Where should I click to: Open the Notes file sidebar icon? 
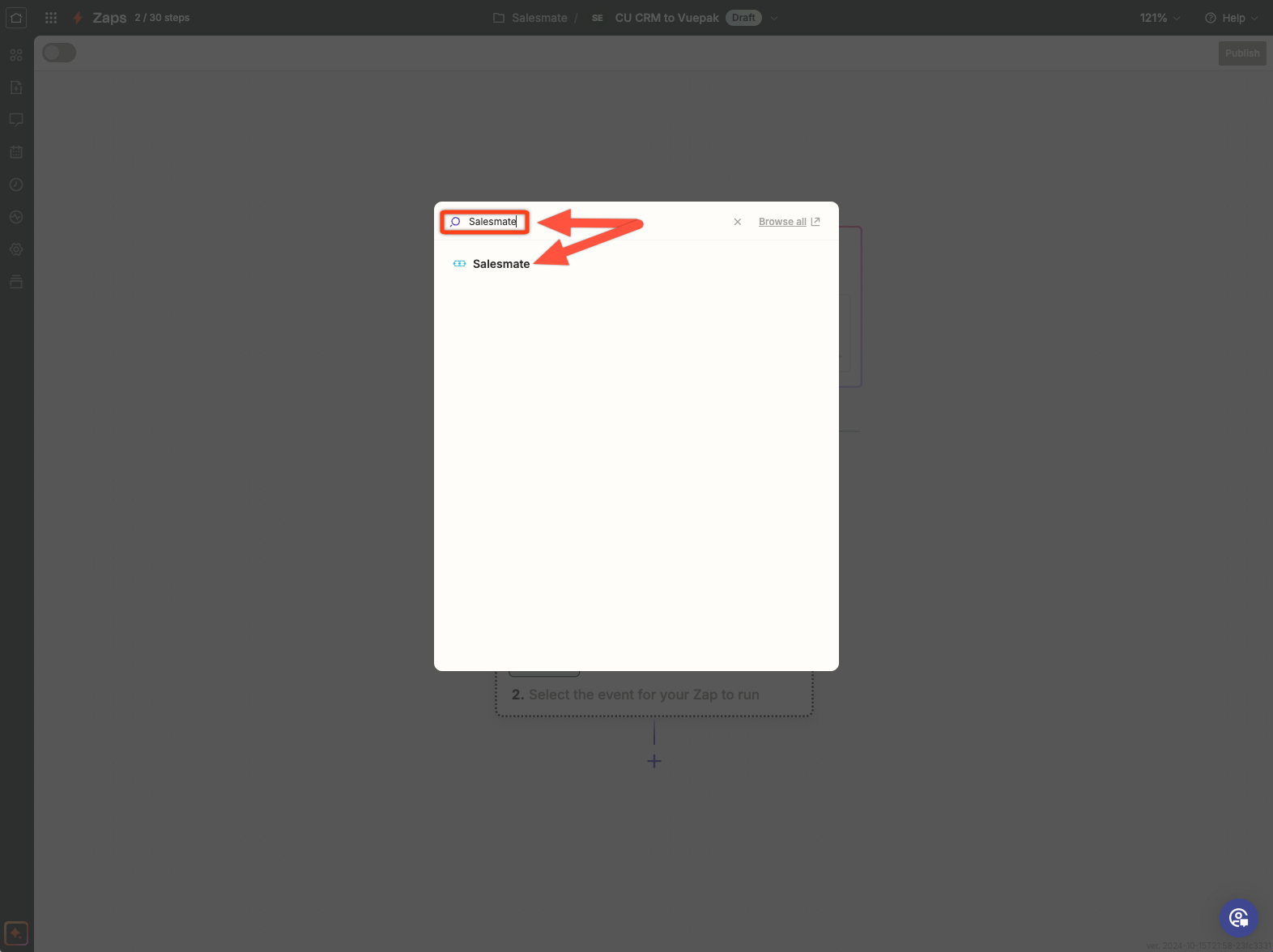click(x=16, y=87)
